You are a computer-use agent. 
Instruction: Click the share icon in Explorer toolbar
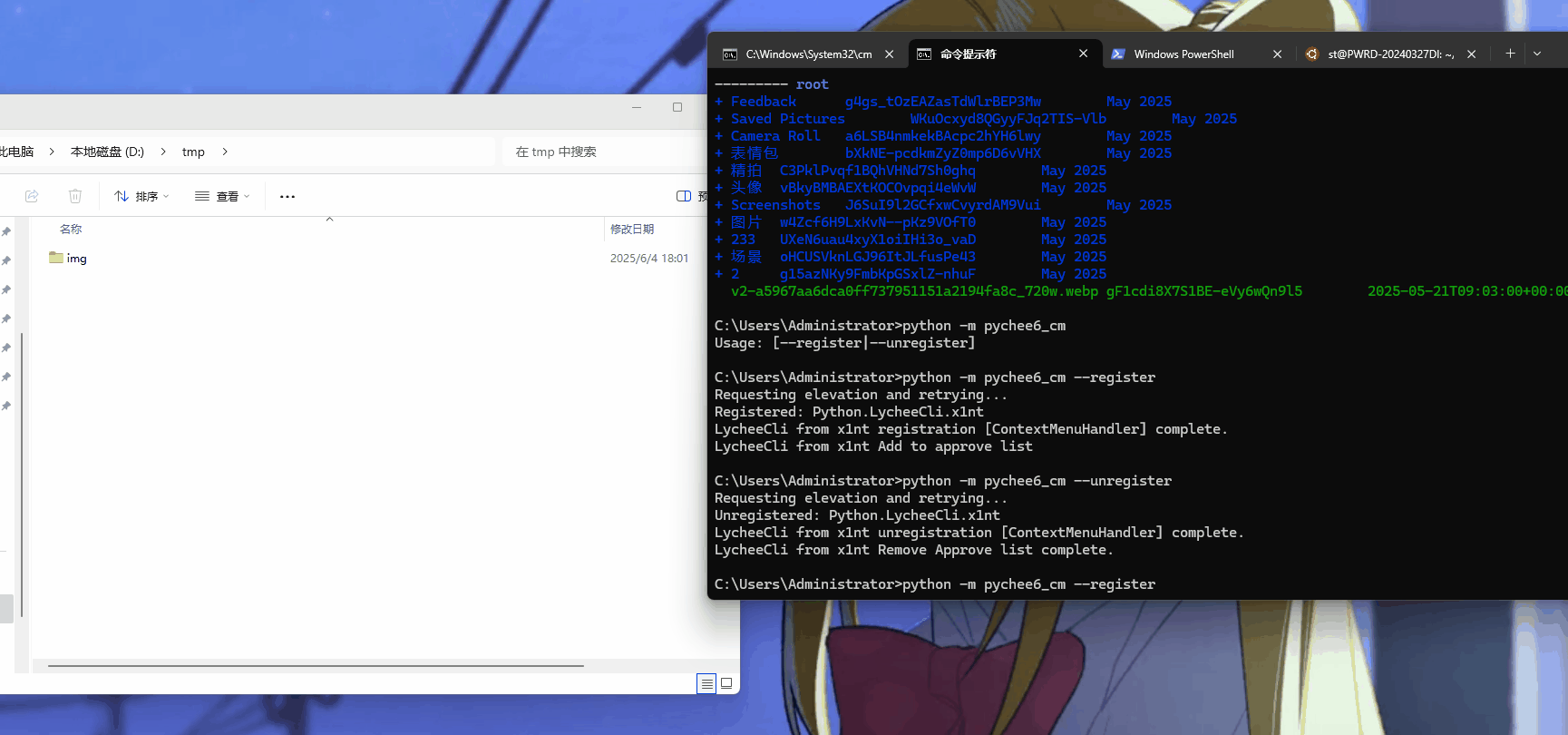32,196
